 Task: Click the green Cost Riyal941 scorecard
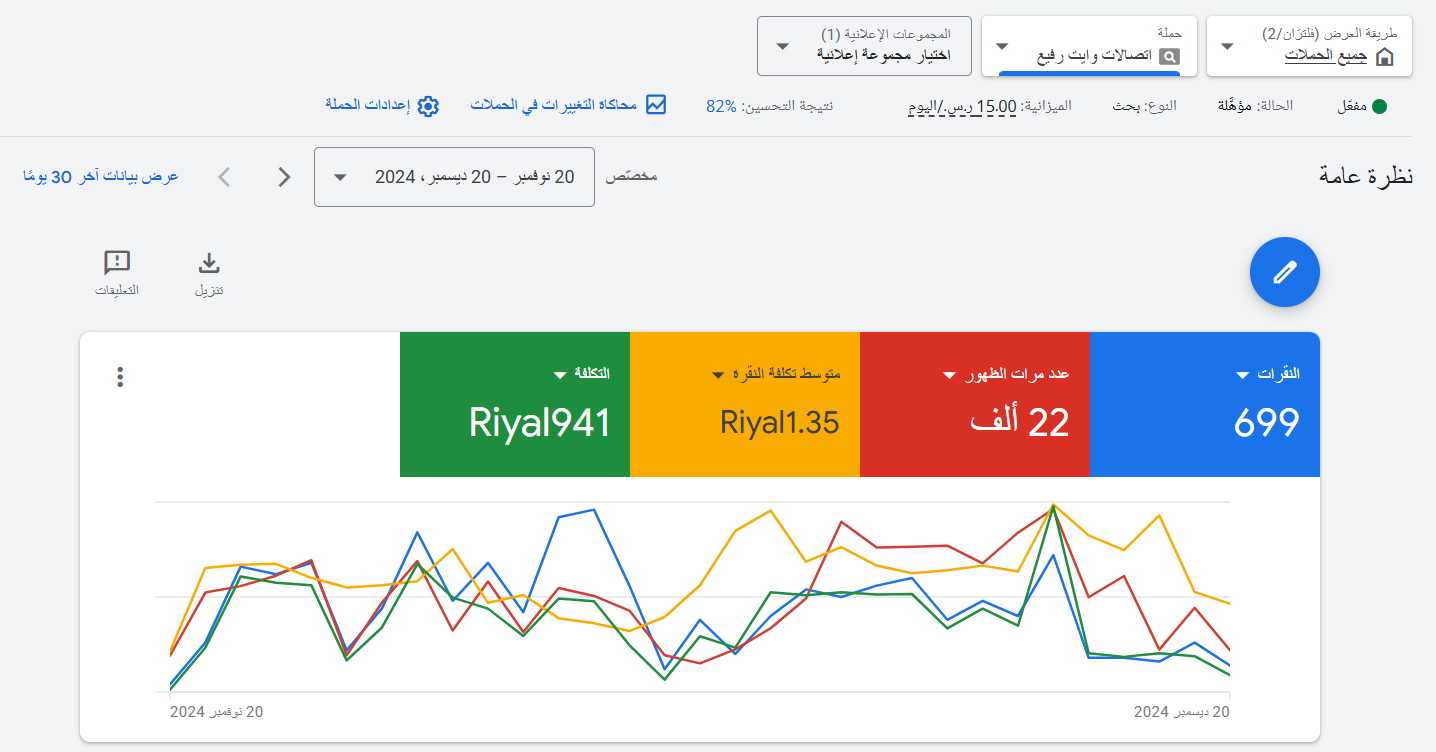coord(515,404)
